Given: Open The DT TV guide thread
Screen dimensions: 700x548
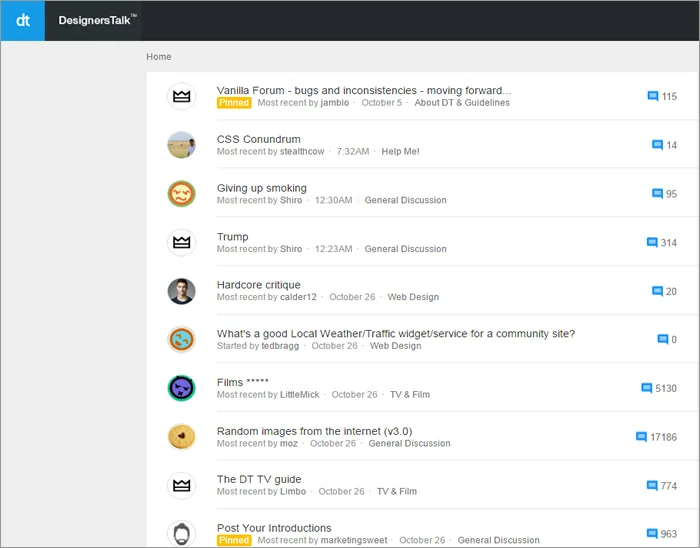Looking at the screenshot, I should pos(259,479).
